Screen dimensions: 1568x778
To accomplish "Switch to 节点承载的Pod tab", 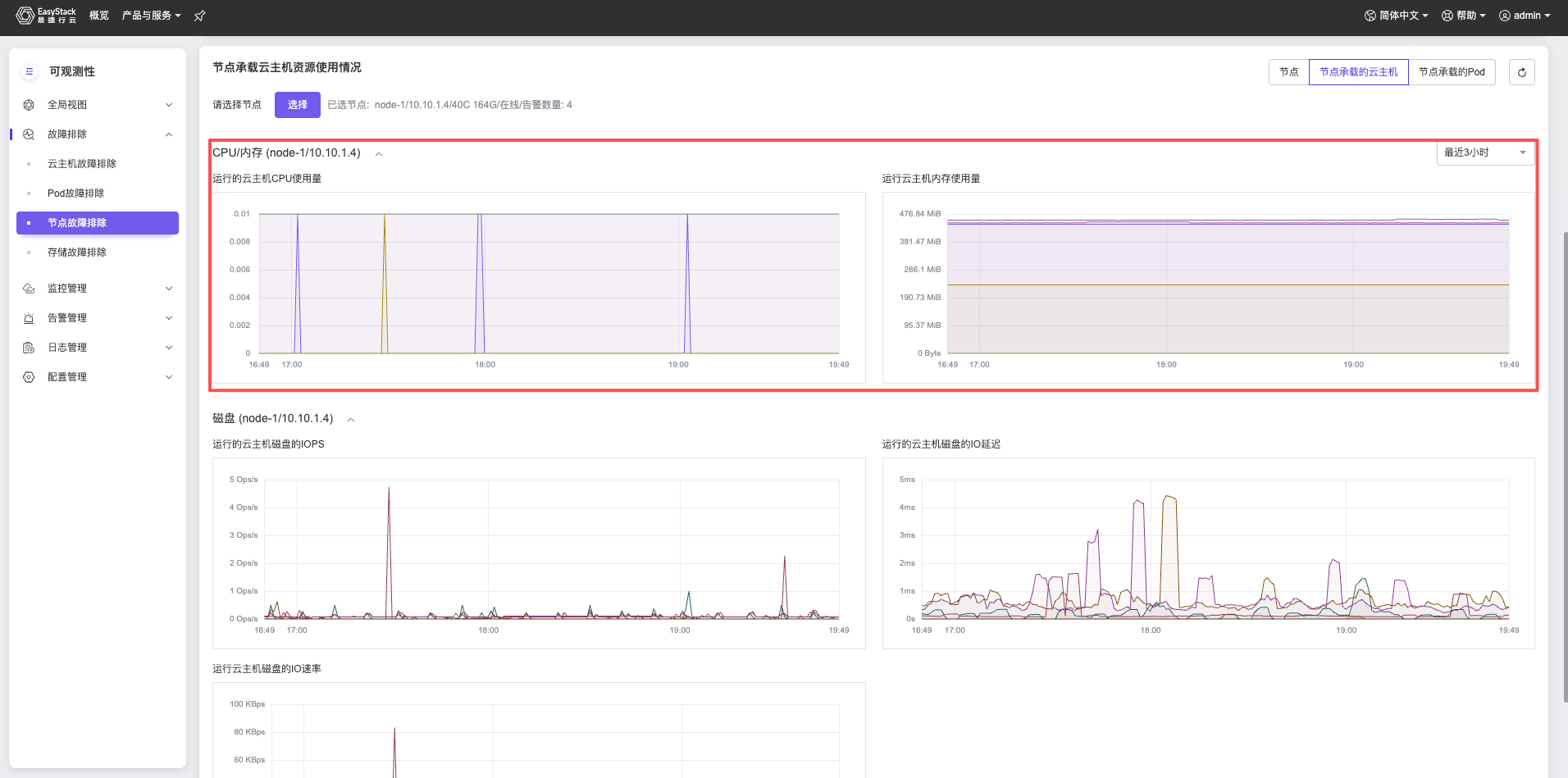I will click(x=1452, y=72).
